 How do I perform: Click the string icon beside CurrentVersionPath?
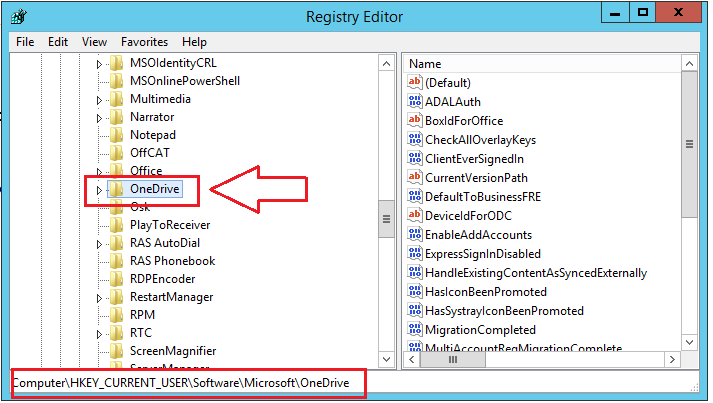[414, 177]
